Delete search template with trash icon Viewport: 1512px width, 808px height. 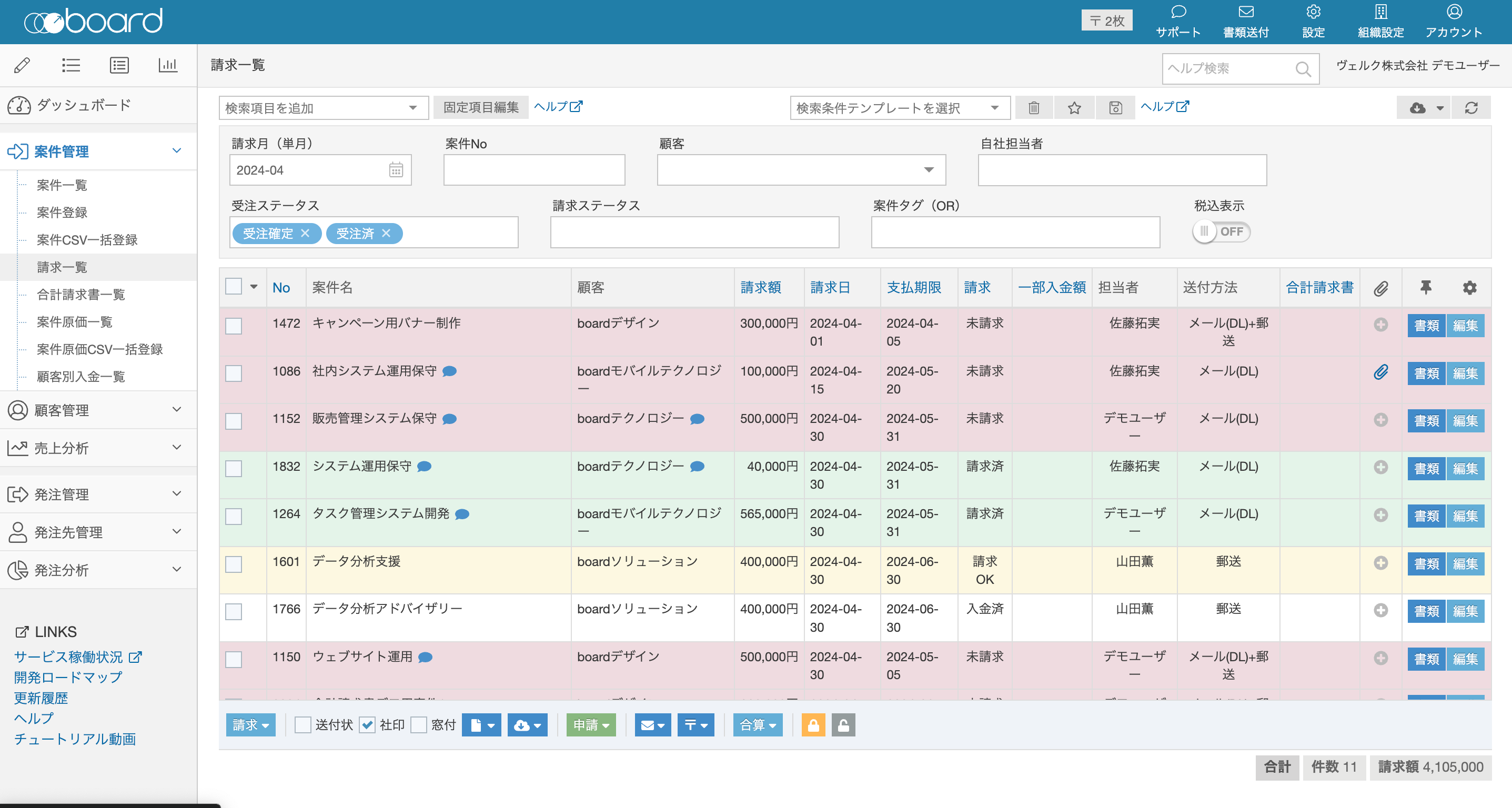1034,108
